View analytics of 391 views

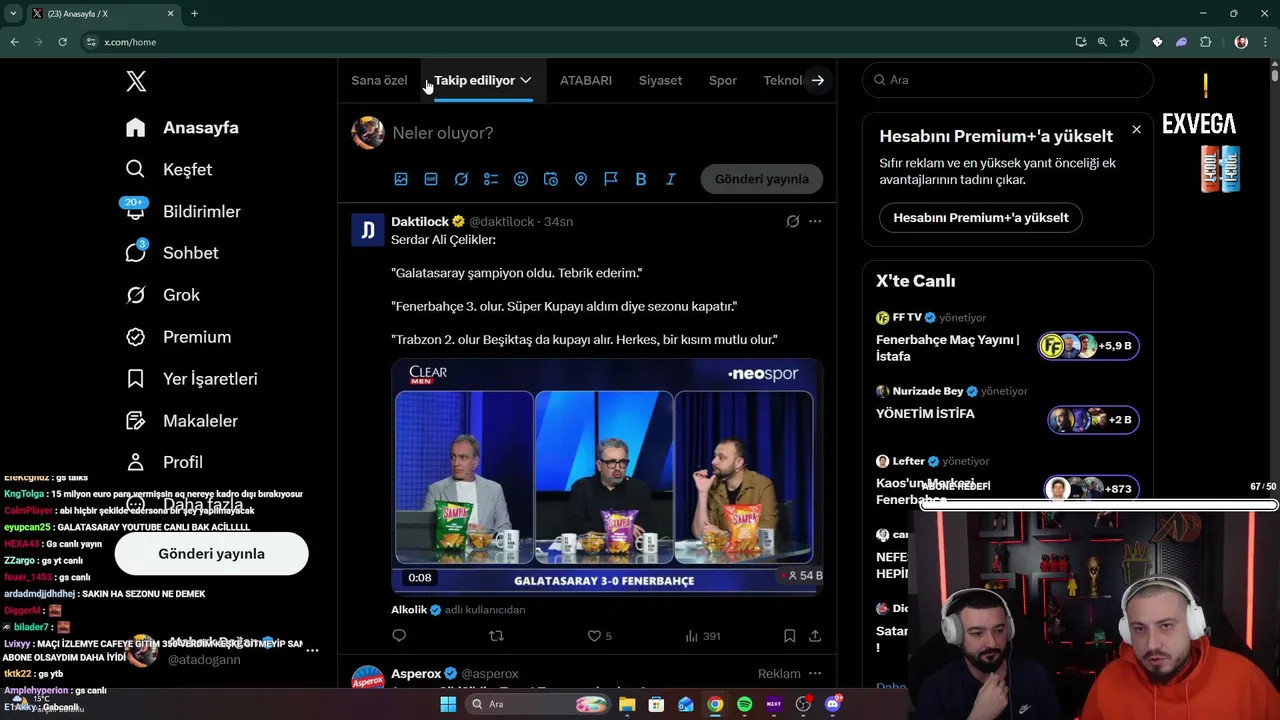(x=702, y=636)
